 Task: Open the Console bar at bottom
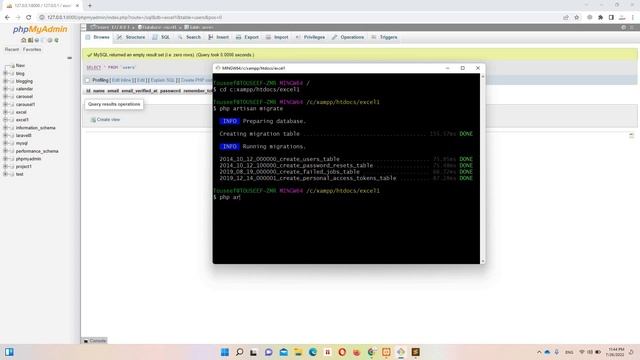pos(95,341)
